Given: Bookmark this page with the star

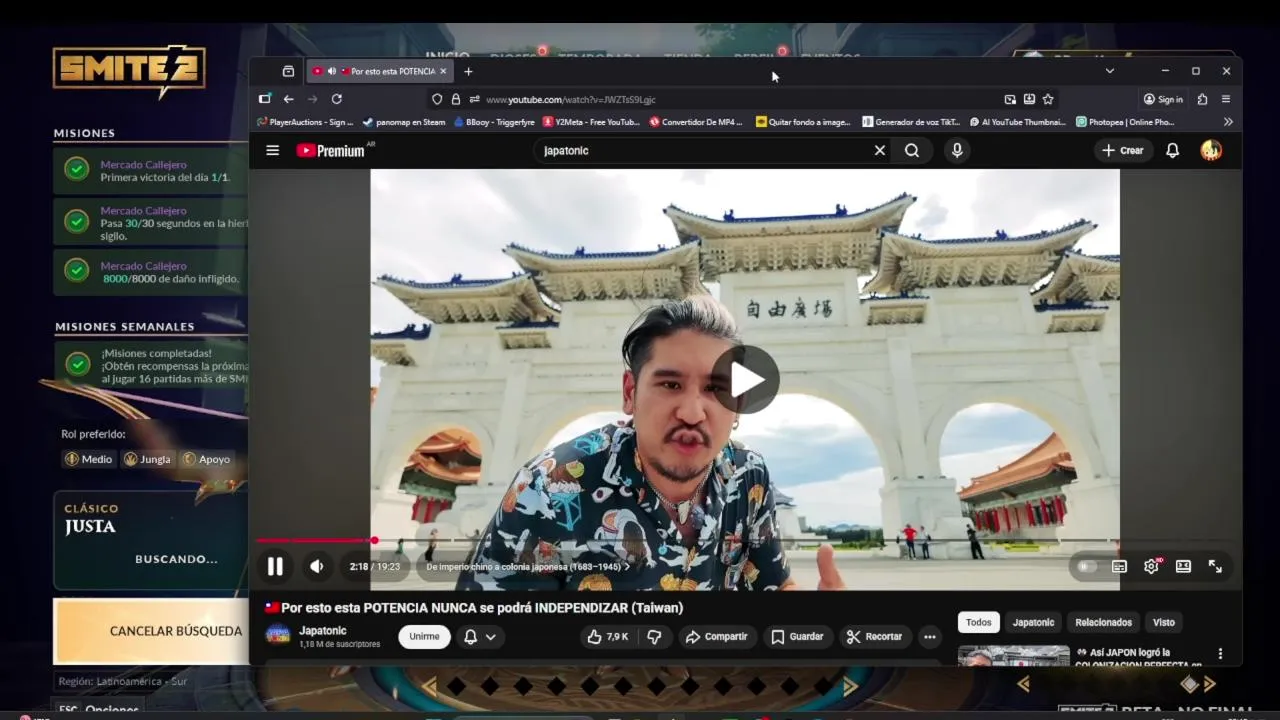Looking at the screenshot, I should click(1048, 99).
